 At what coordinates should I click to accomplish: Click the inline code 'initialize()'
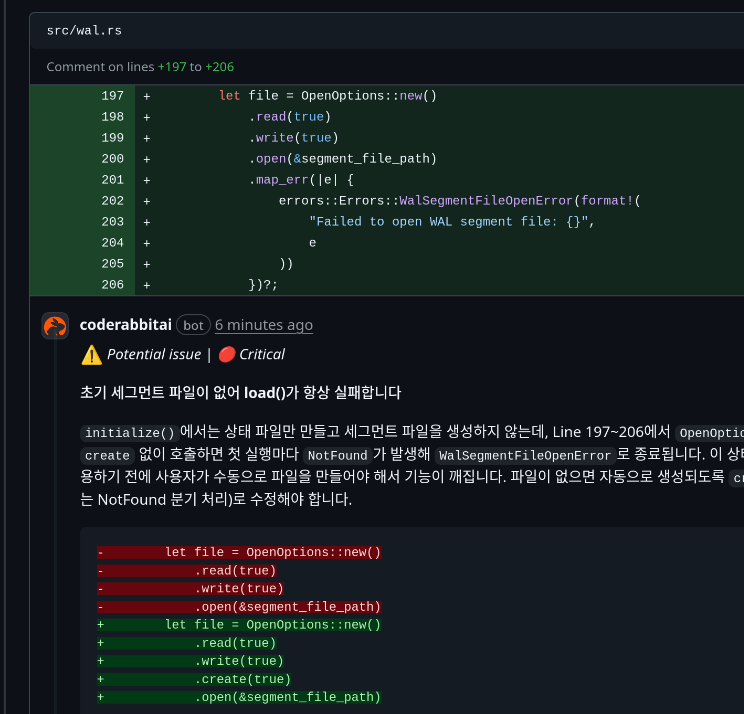point(130,433)
